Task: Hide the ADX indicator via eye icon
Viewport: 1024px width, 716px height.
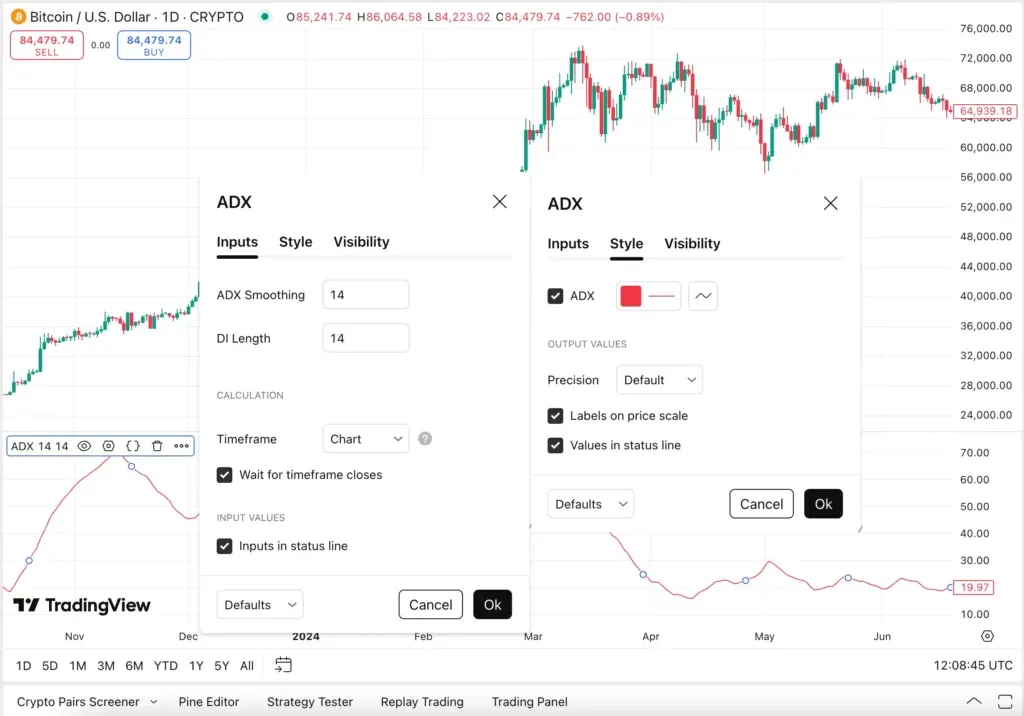Action: 84,446
